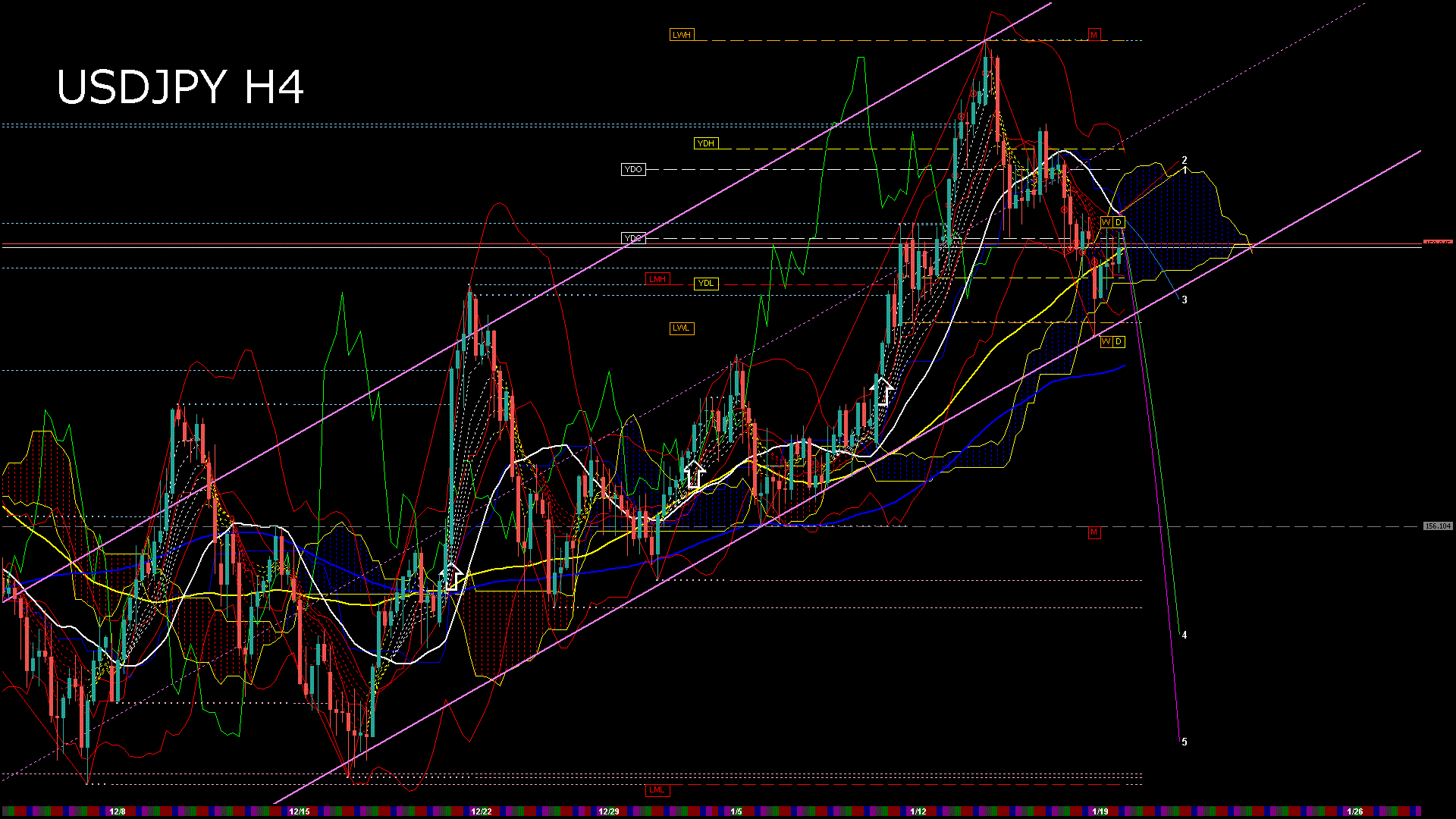Select the 12/22 date marker
Screen dimensions: 1456x819
point(482,811)
